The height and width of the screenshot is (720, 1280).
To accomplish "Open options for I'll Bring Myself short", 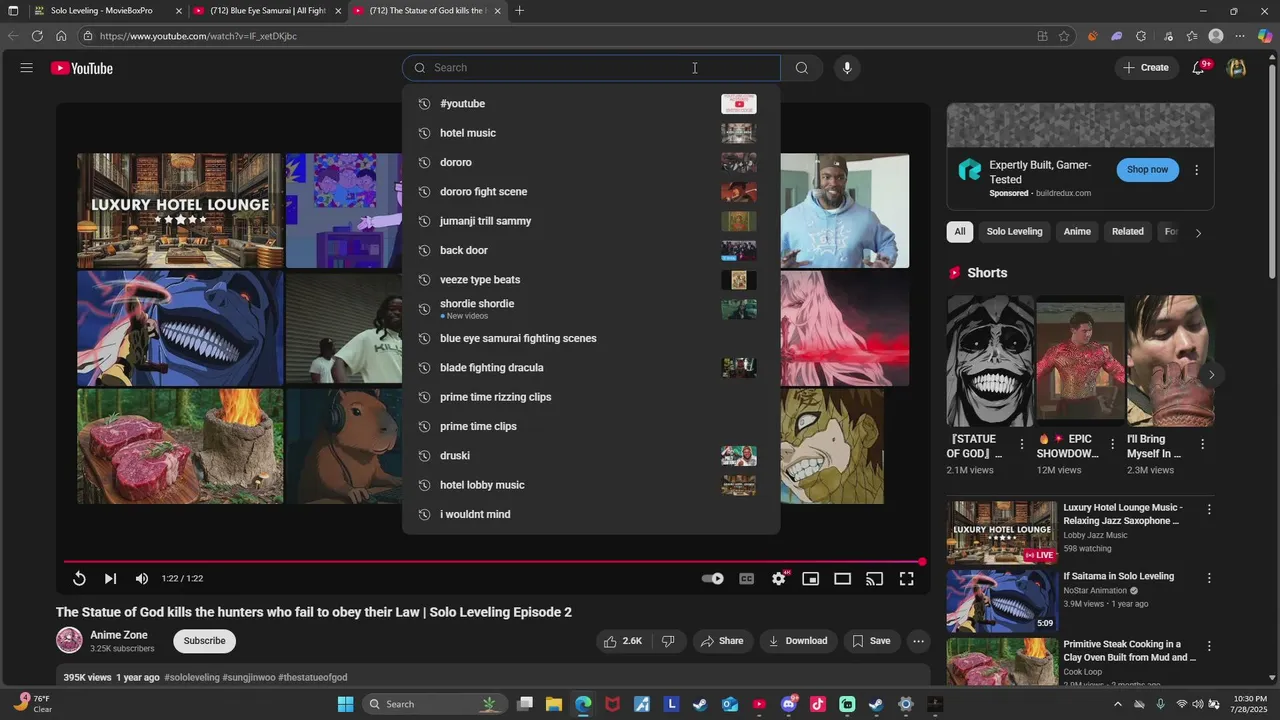I will coord(1202,444).
